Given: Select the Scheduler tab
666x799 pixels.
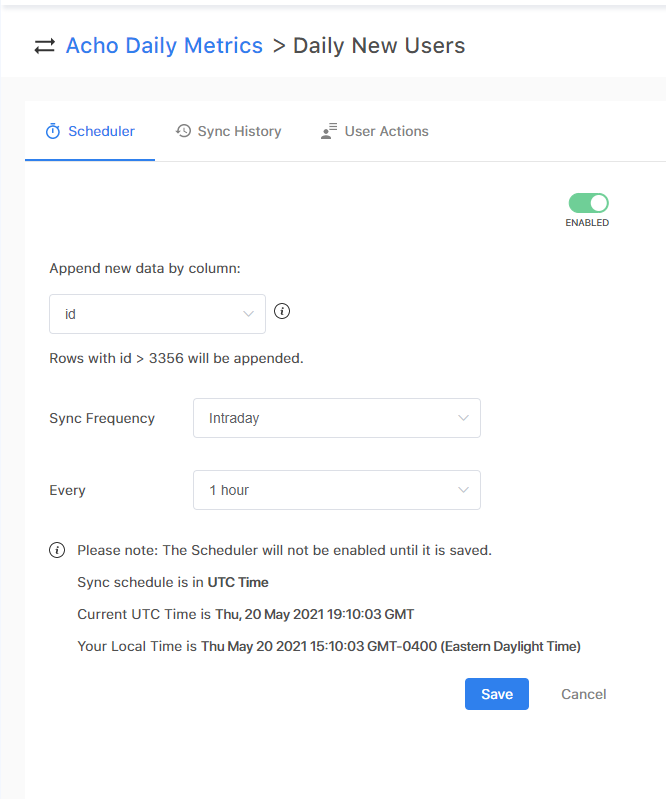Looking at the screenshot, I should 90,131.
